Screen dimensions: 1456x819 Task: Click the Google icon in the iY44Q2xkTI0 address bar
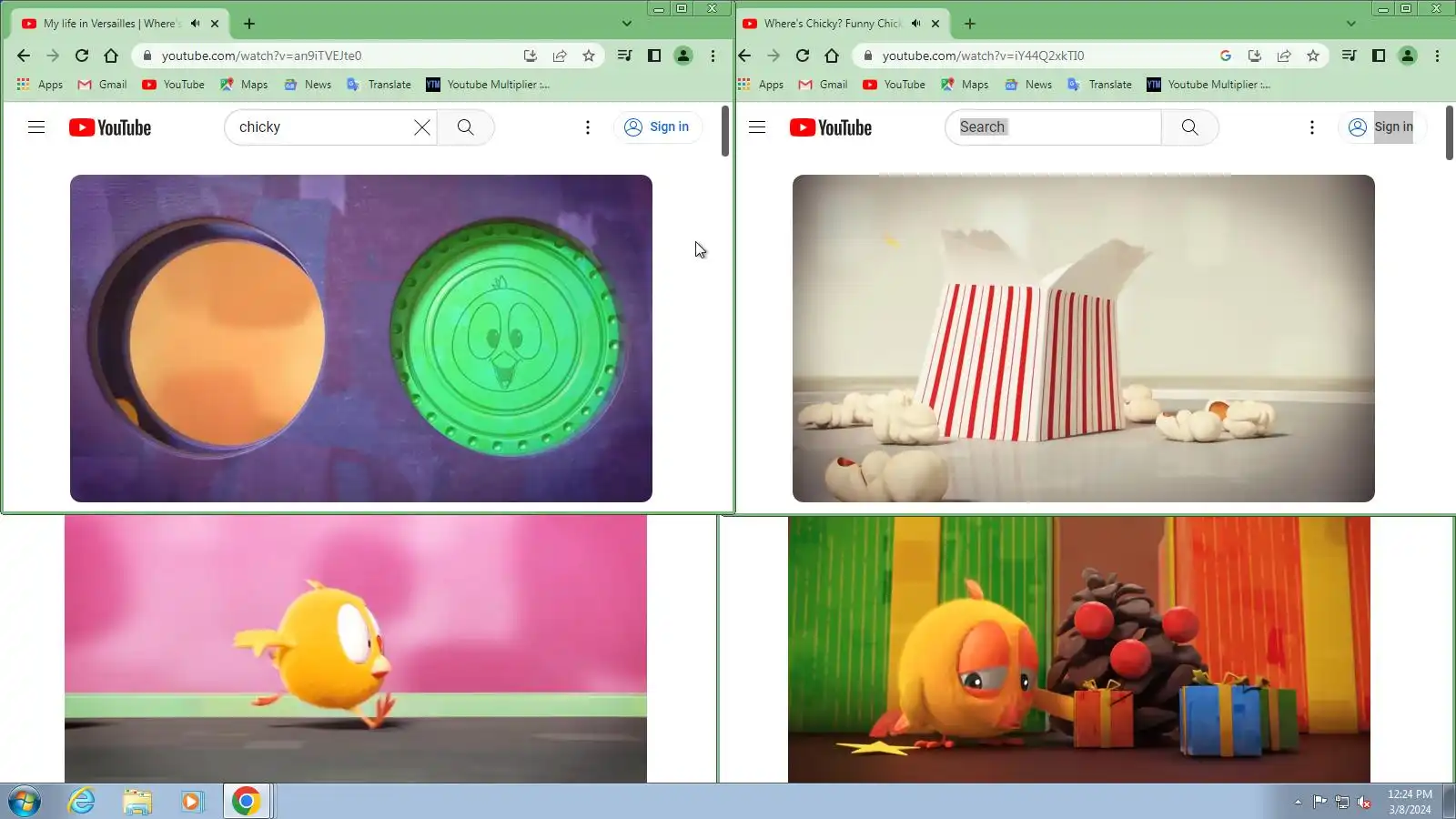click(1226, 56)
